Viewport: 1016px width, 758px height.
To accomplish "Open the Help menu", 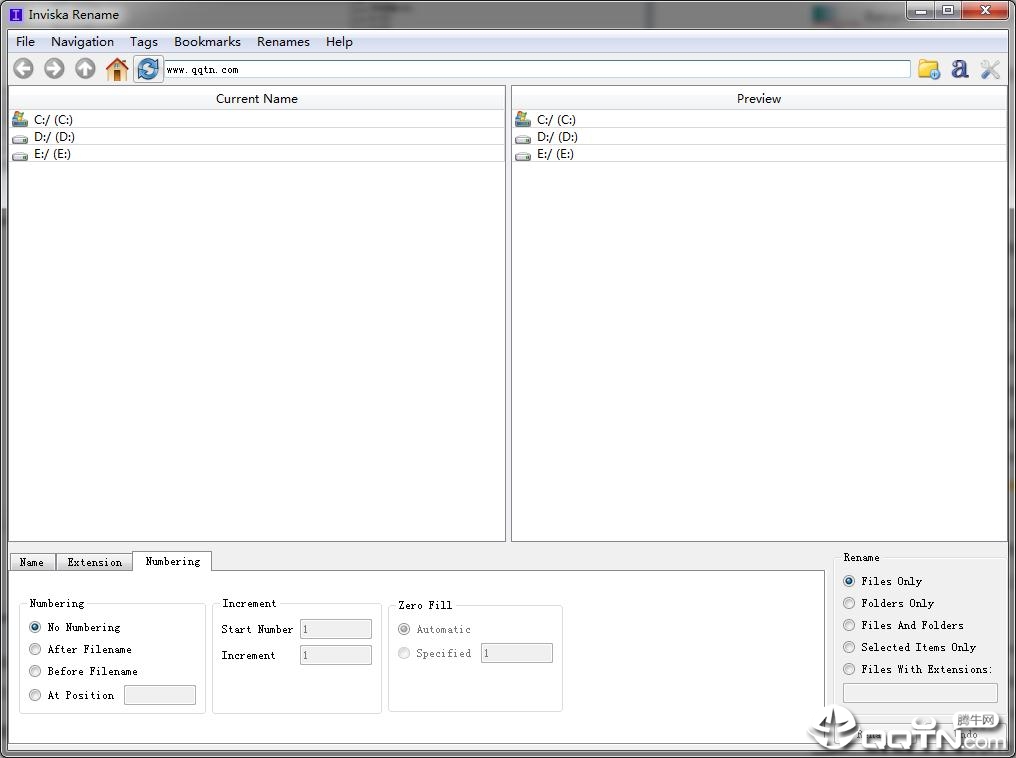I will click(x=339, y=41).
